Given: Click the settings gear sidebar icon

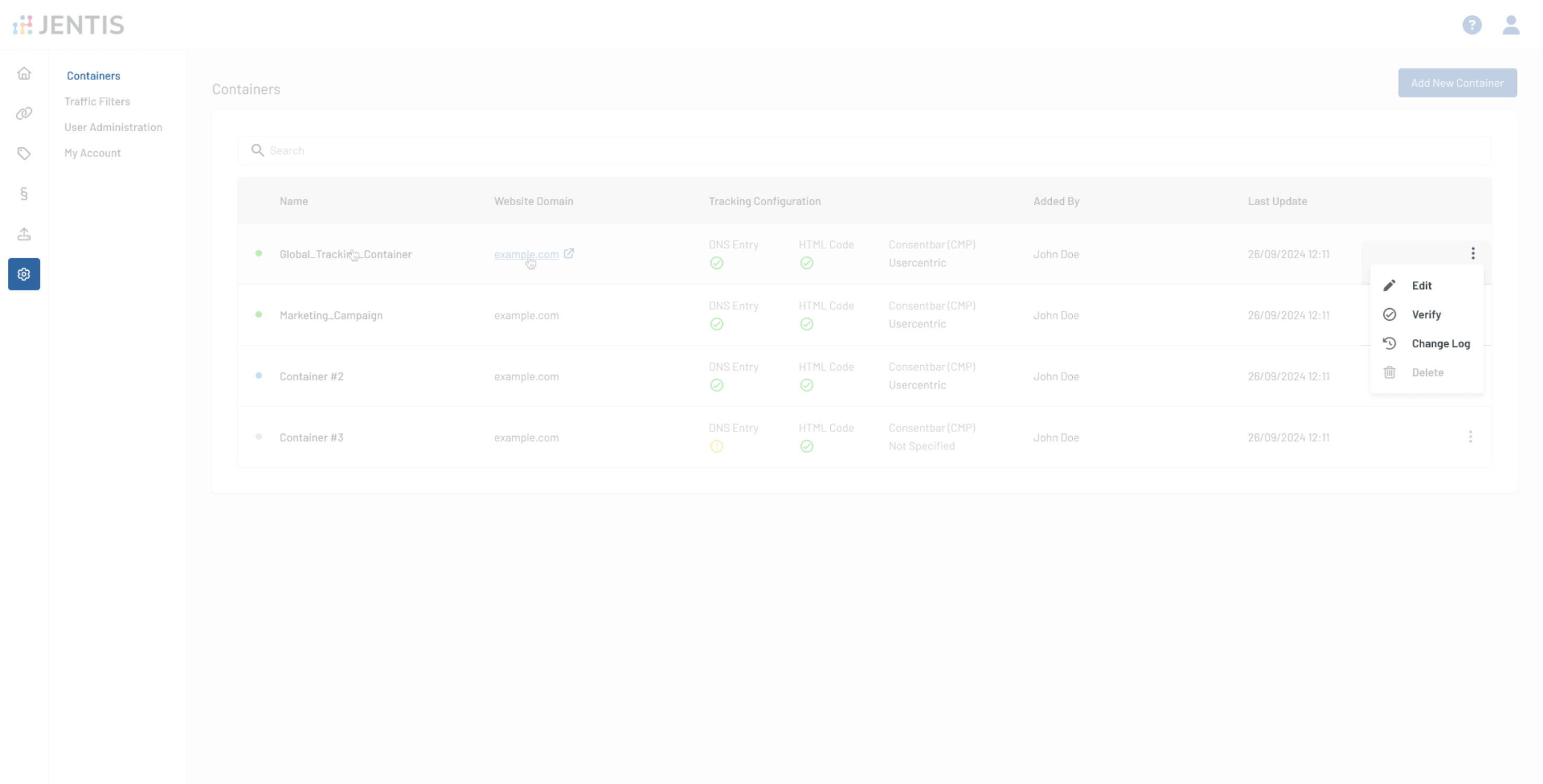Looking at the screenshot, I should (x=24, y=274).
